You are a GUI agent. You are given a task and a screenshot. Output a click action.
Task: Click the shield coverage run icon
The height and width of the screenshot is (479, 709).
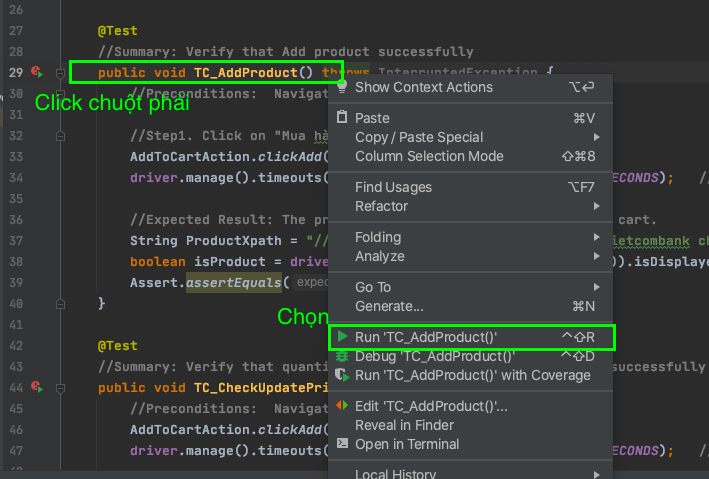(x=342, y=375)
